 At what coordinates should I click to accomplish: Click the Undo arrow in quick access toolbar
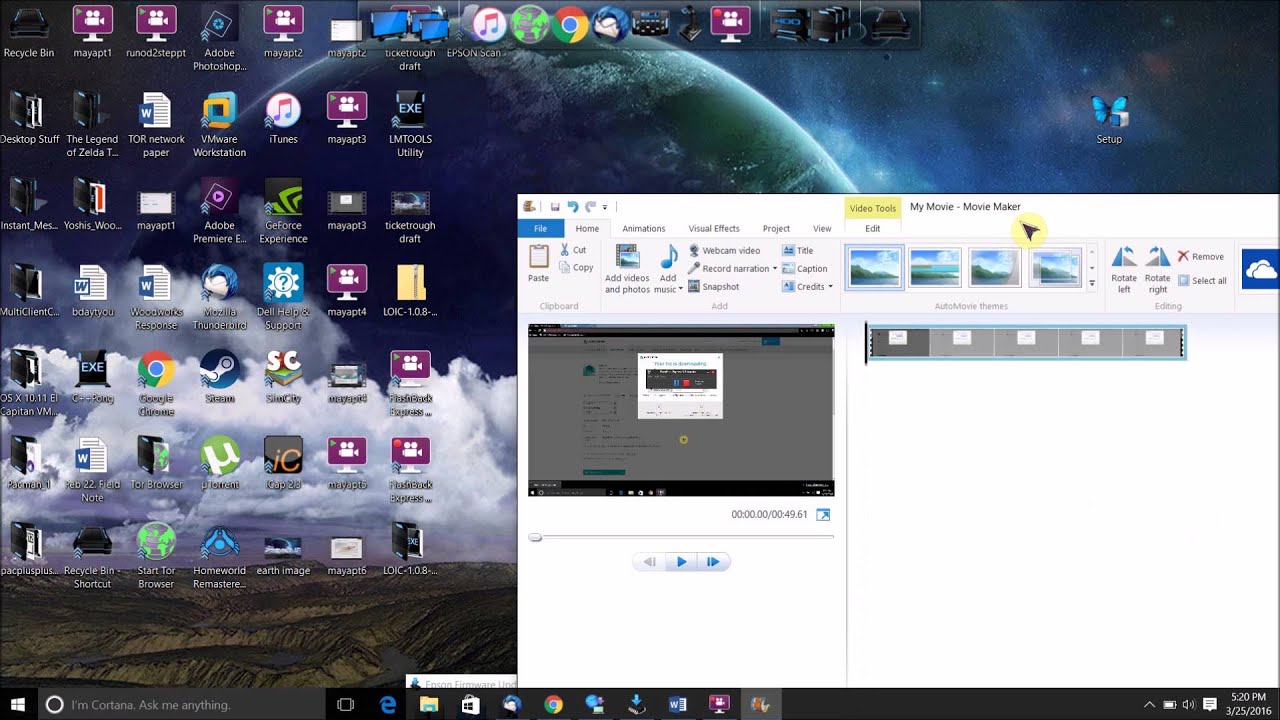(x=573, y=207)
